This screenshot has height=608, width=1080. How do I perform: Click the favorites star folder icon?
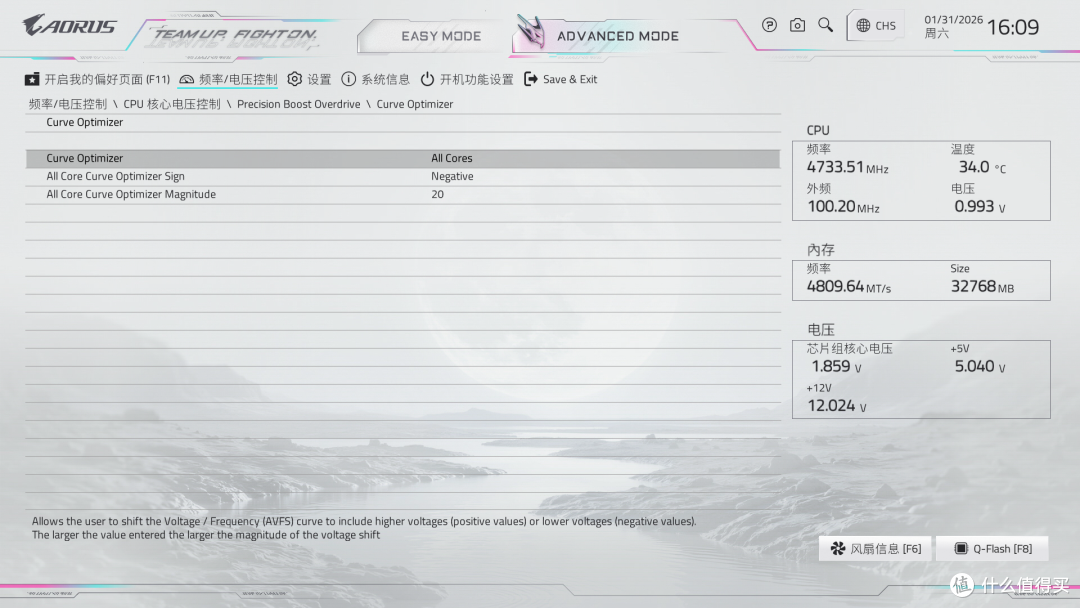pyautogui.click(x=32, y=79)
